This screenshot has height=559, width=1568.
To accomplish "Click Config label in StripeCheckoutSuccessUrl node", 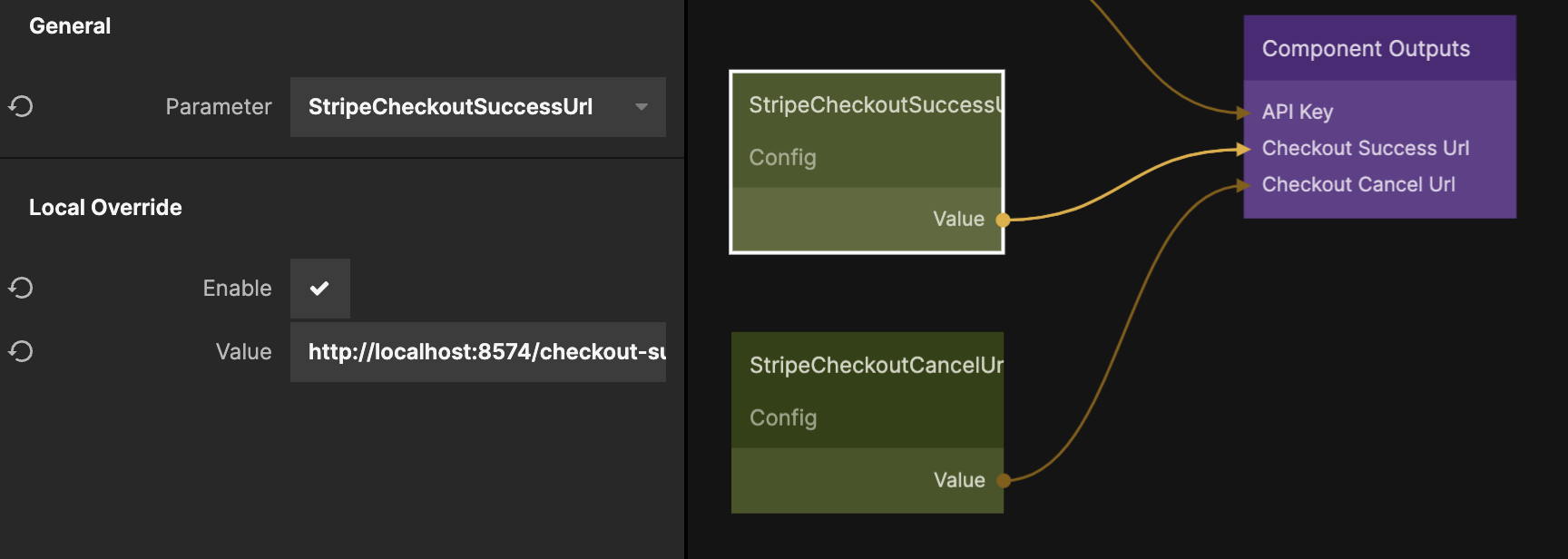I will 782,158.
